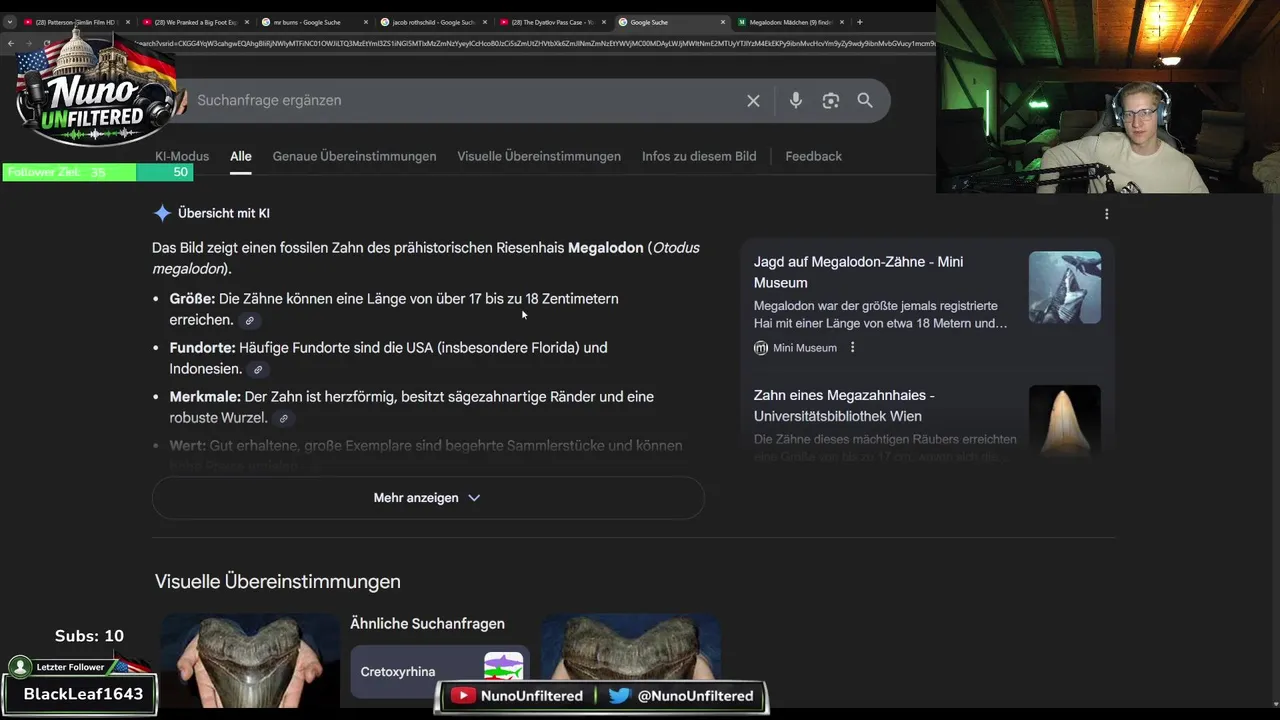1280x720 pixels.
Task: Click the NunoUnfiltered YouTube overlay badge
Action: pos(517,696)
